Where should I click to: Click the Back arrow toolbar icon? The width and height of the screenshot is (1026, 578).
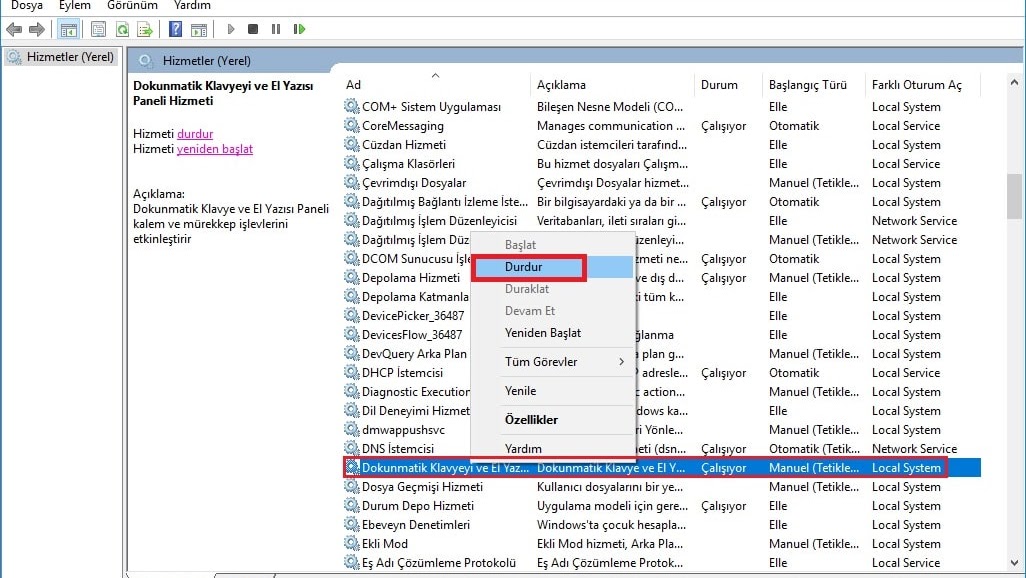click(14, 29)
